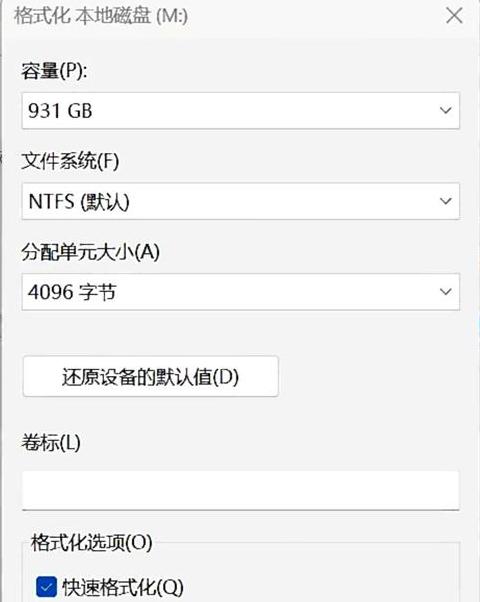Open the 容量 dropdown showing 931 GB
Screen dimensions: 480x602
pyautogui.click(x=241, y=111)
